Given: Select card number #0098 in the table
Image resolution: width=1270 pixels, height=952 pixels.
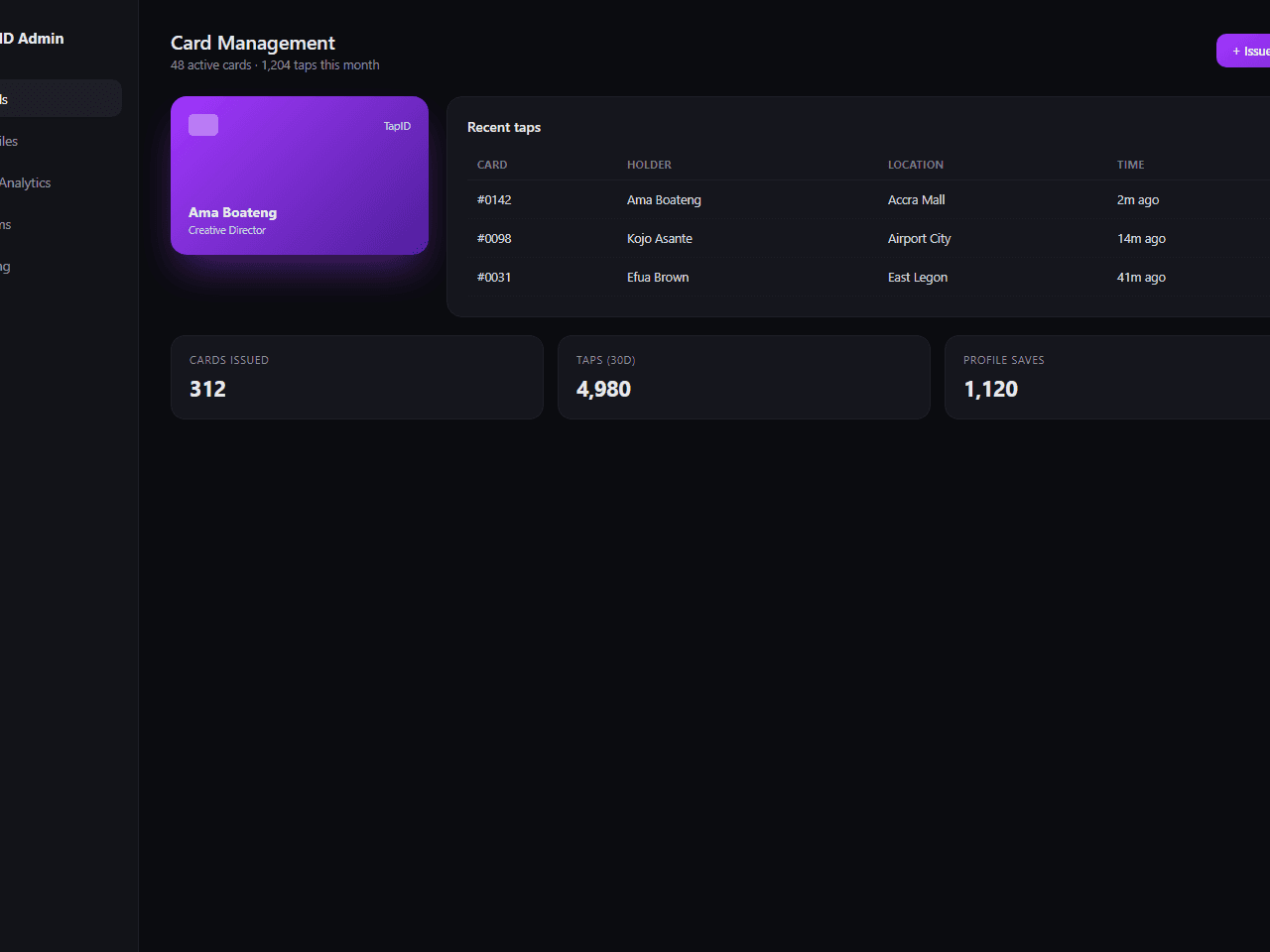Looking at the screenshot, I should pos(494,238).
